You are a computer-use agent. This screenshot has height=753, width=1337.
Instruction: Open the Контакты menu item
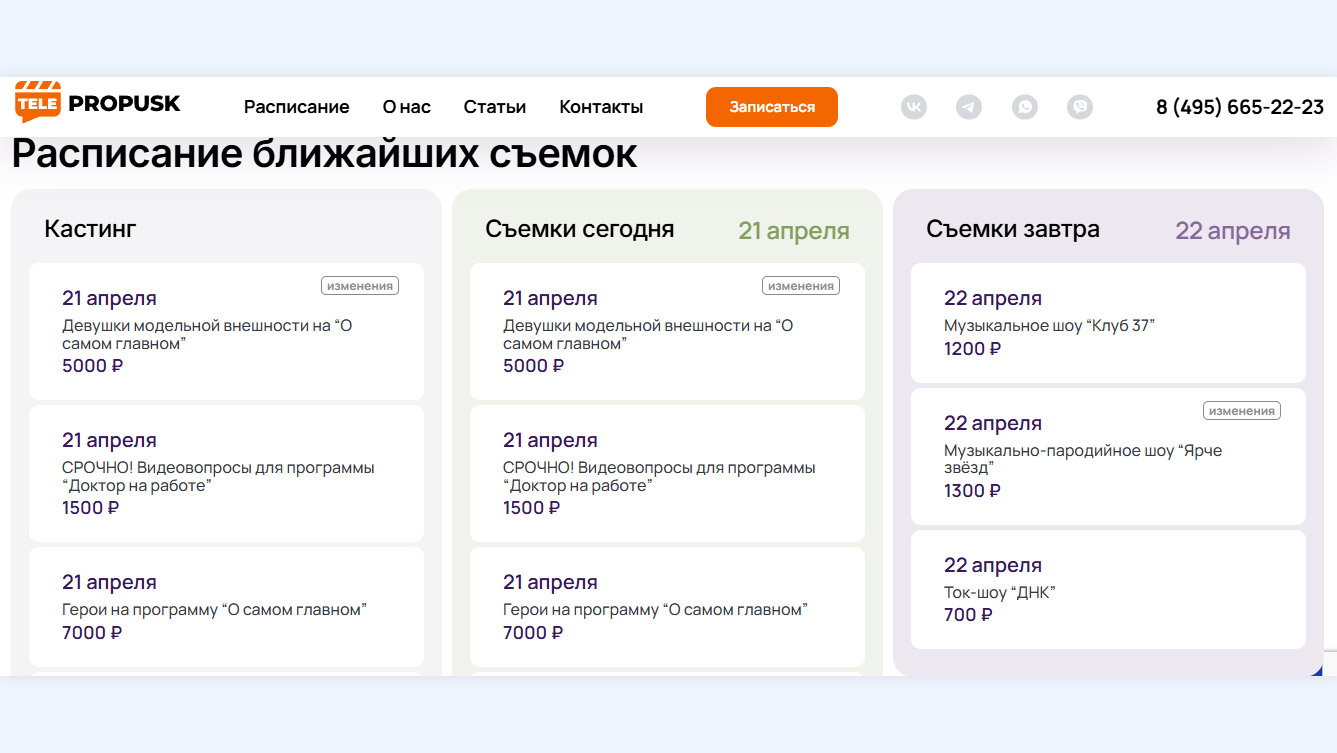tap(601, 107)
